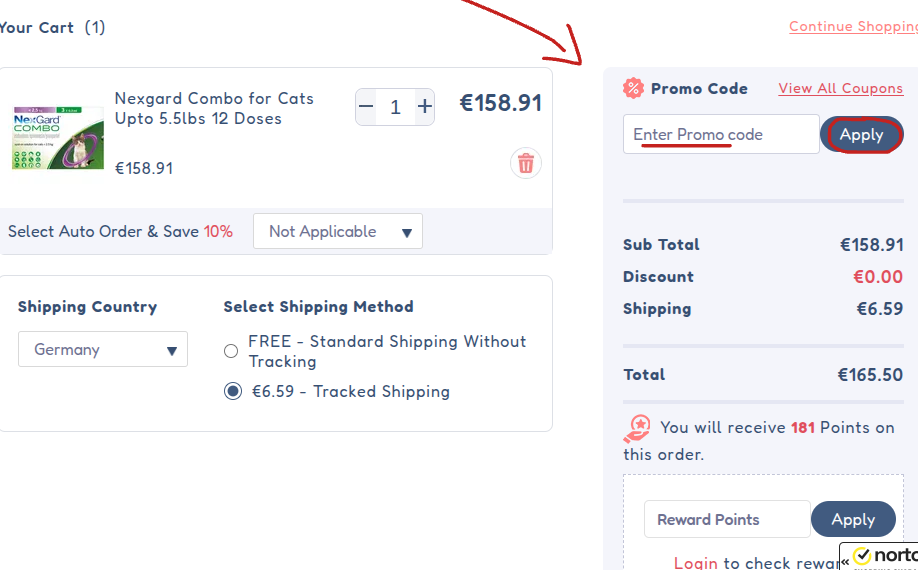
Task: Open the Auto Order Not Applicable dropdown
Action: (338, 231)
